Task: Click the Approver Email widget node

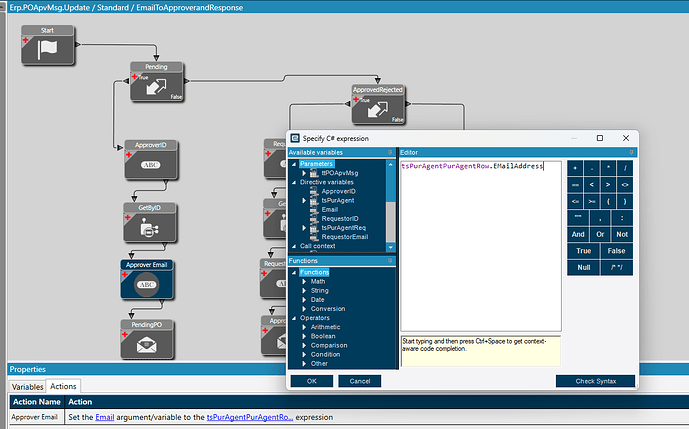Action: point(148,281)
